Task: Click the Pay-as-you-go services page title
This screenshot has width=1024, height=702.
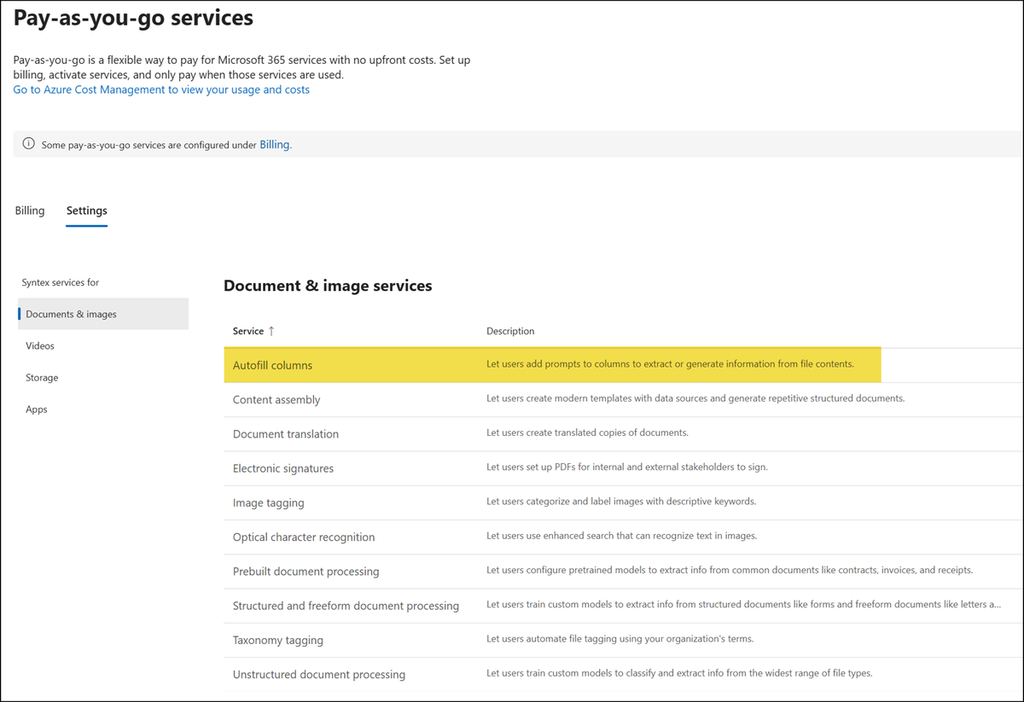Action: [133, 18]
